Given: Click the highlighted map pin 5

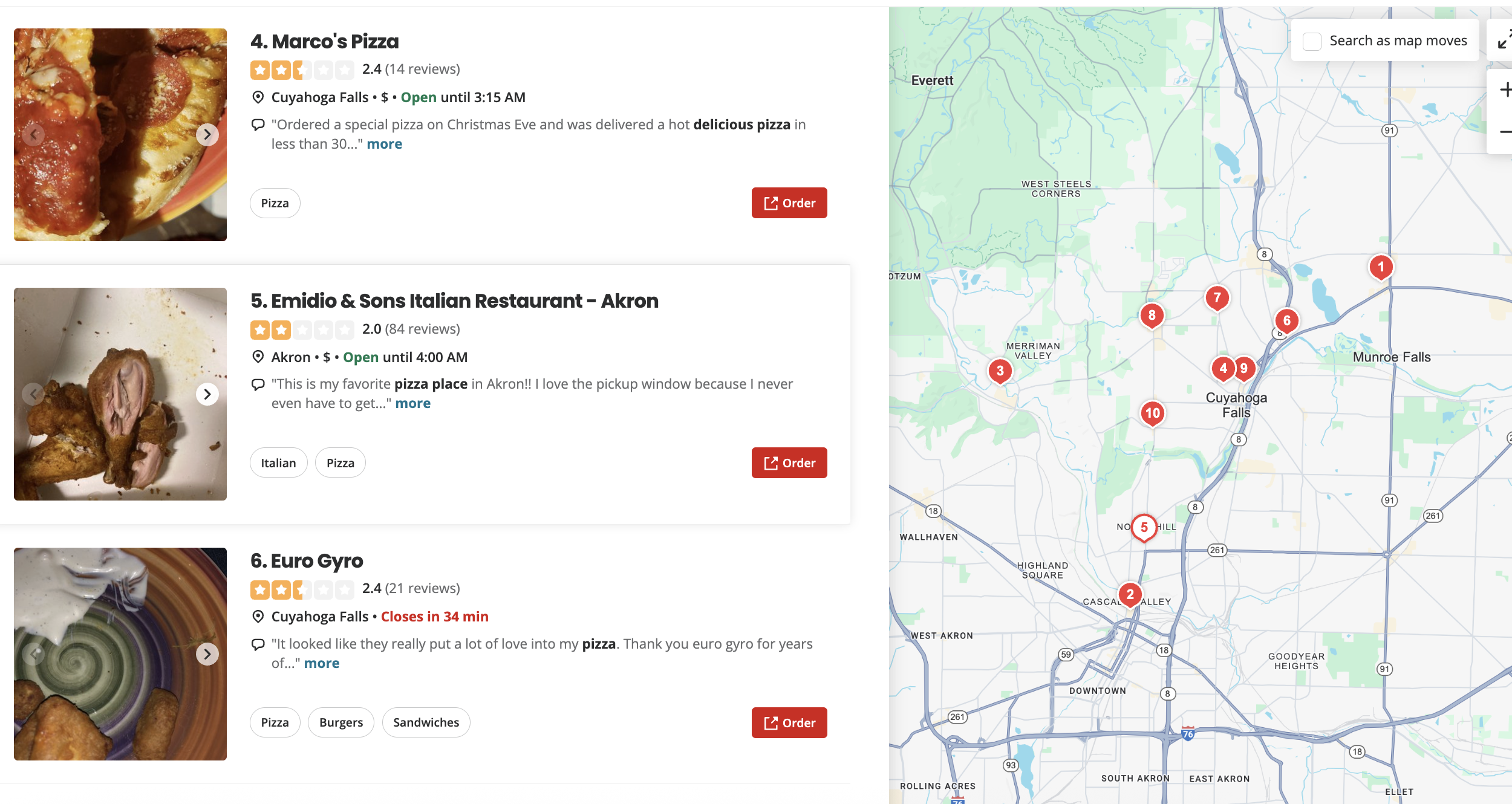Looking at the screenshot, I should point(1144,527).
